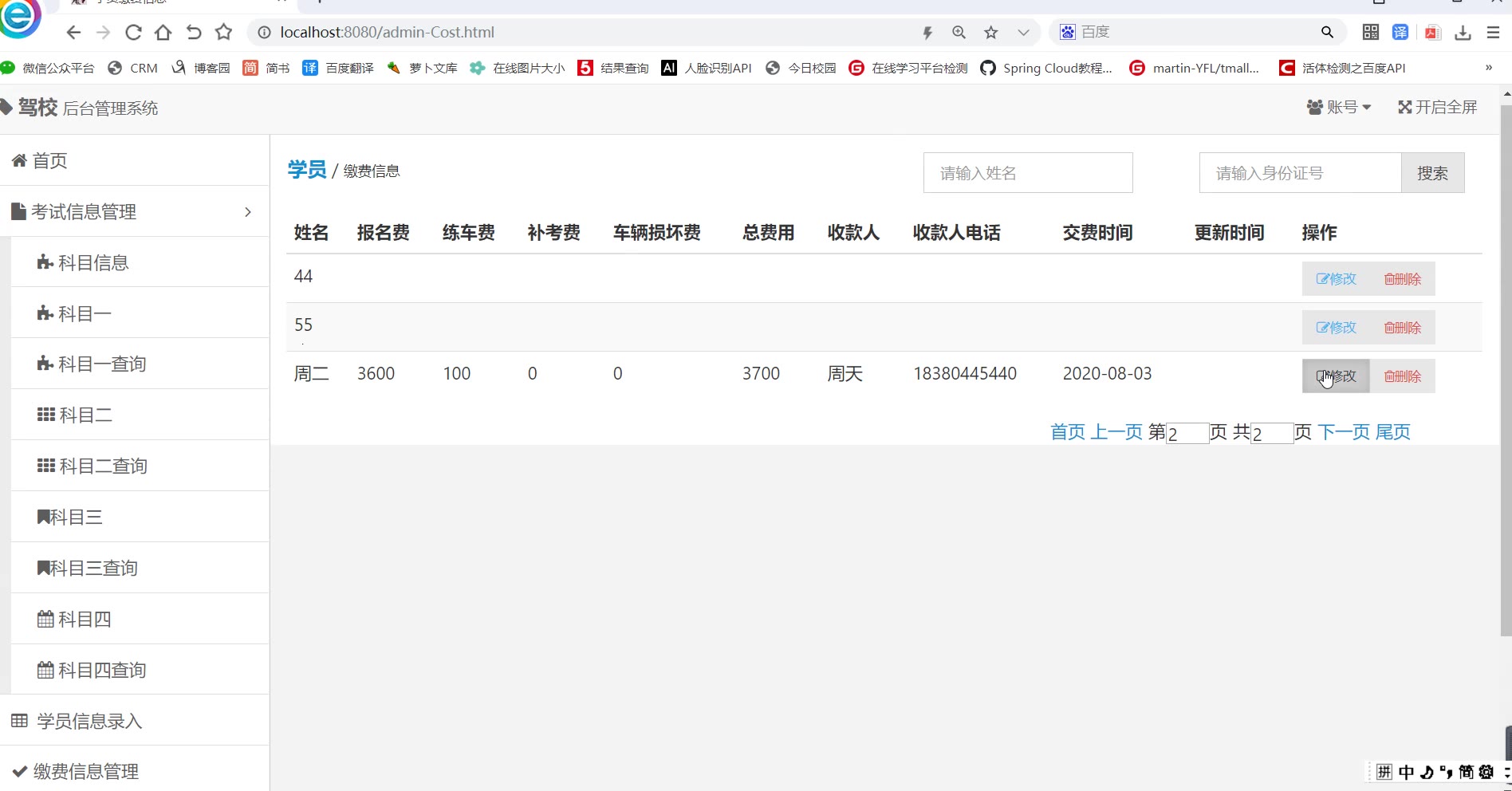Open the browser home page
Screen dimensions: 1512x791
(163, 33)
